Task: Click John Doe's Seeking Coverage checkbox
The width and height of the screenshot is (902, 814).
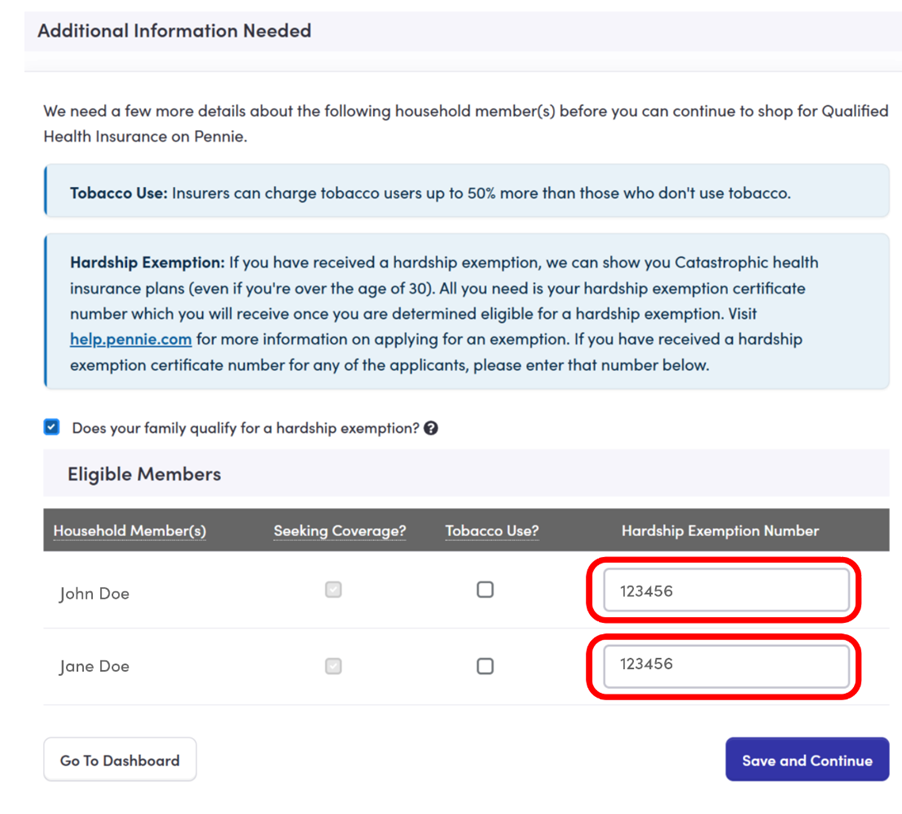Action: coord(333,590)
